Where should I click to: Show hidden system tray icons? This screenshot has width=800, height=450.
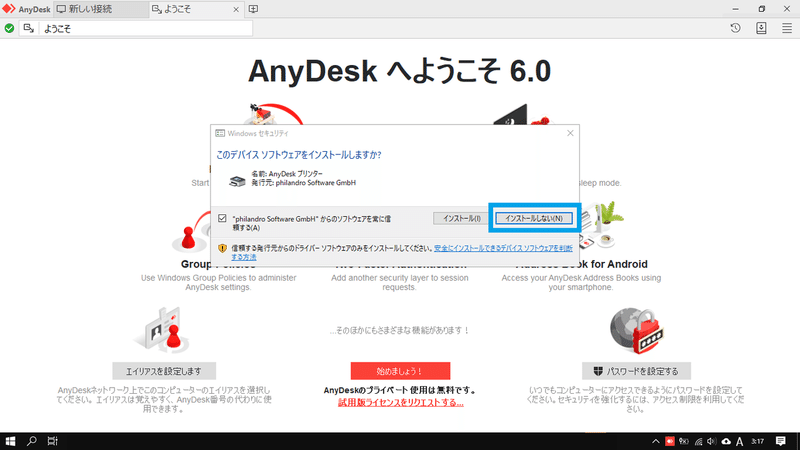[x=656, y=441]
